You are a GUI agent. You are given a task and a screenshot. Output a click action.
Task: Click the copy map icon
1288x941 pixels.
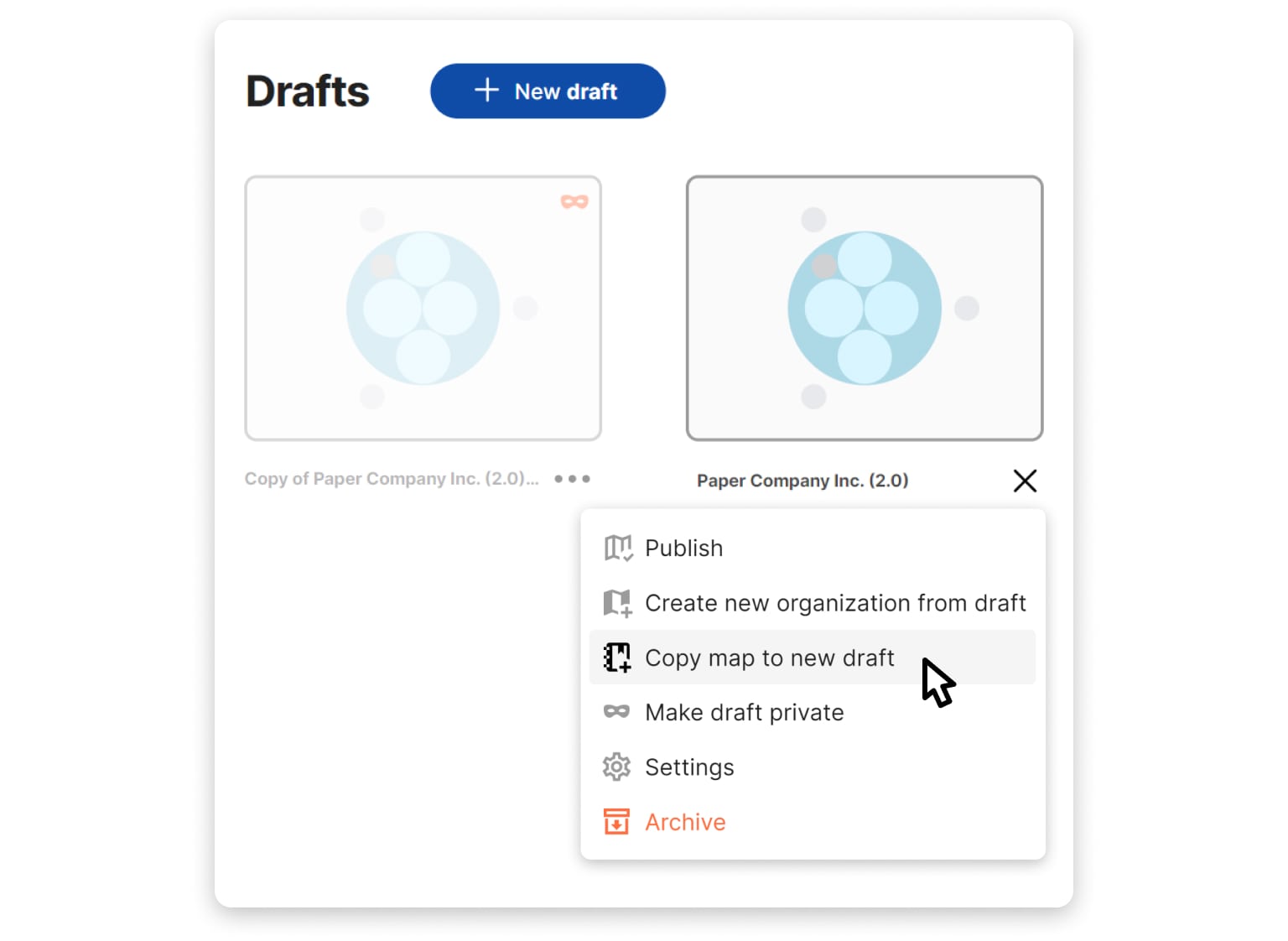click(x=617, y=658)
